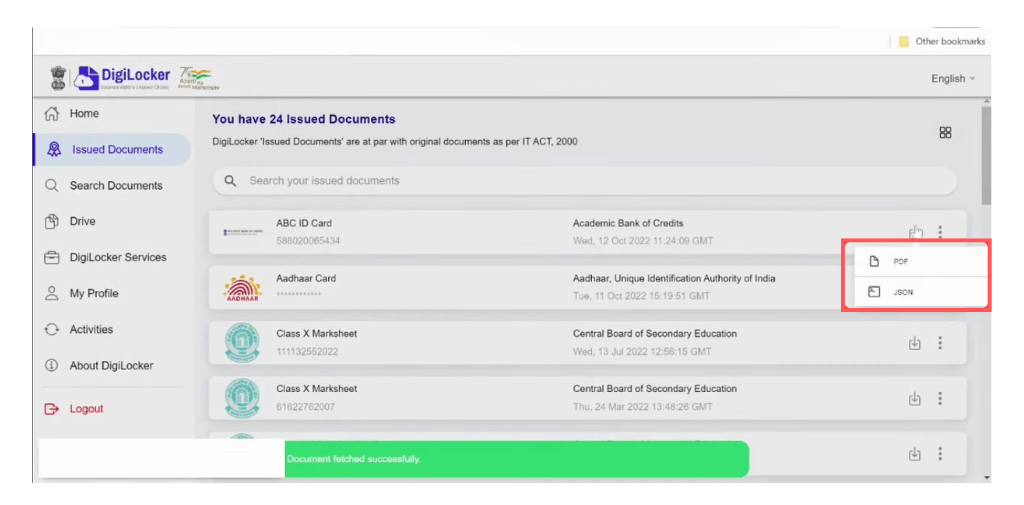Click timestamp Tue, 11 Oct 2022 15:19:51 GMT
Viewport: 1024px width, 505px height.
[x=641, y=297]
